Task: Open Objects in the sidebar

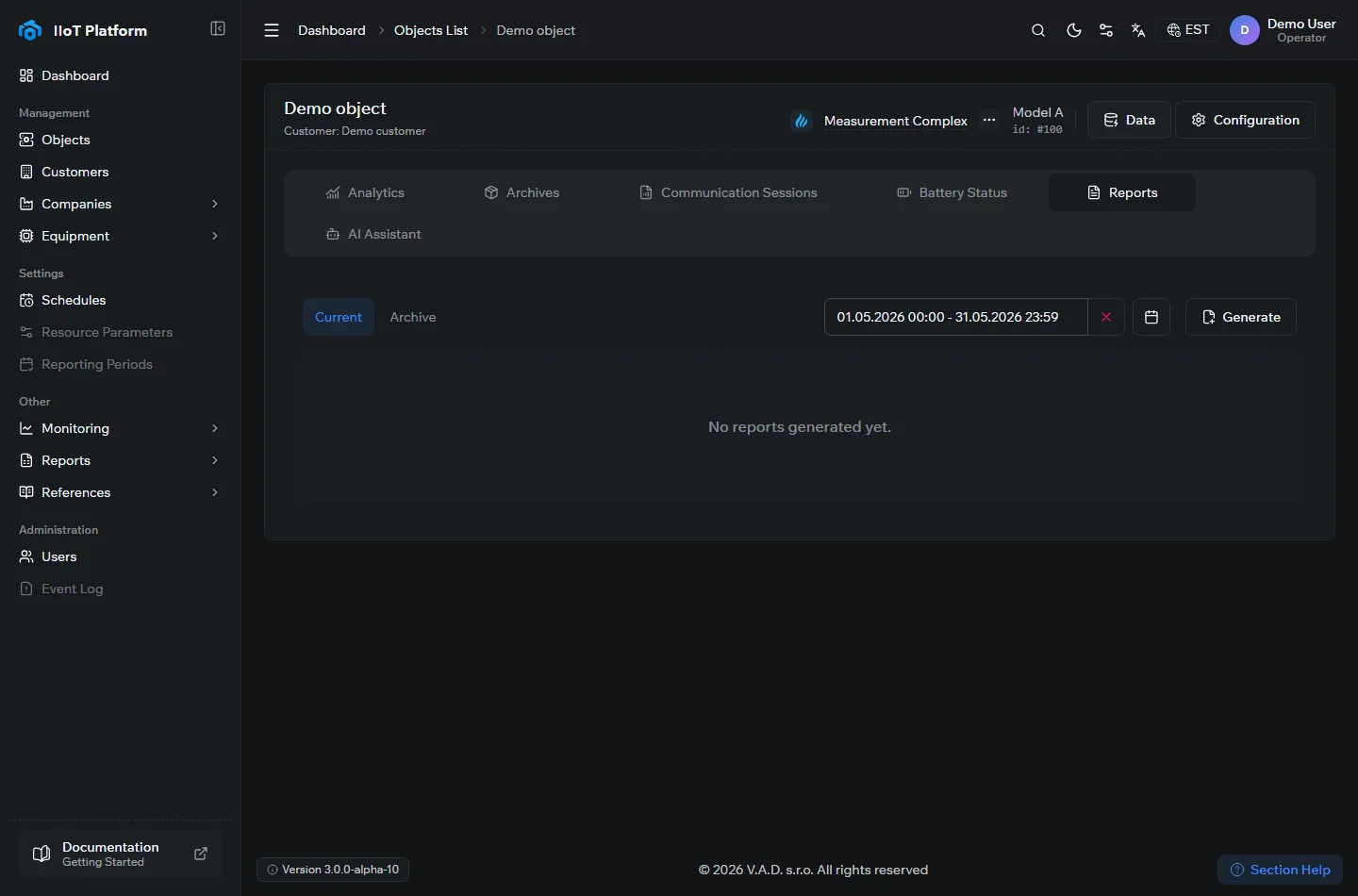Action: click(x=120, y=140)
